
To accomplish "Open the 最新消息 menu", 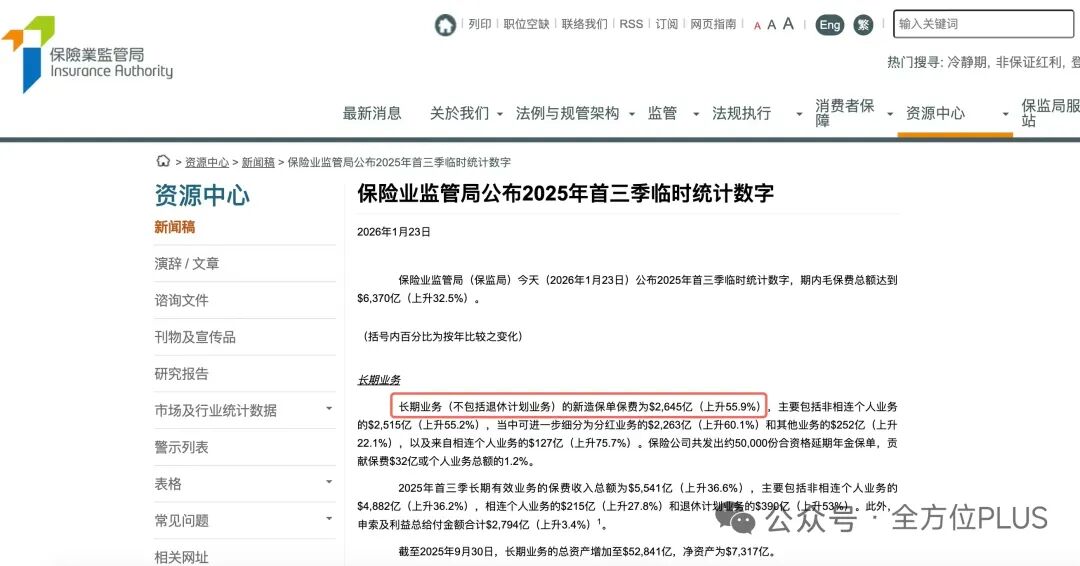I will (x=372, y=114).
